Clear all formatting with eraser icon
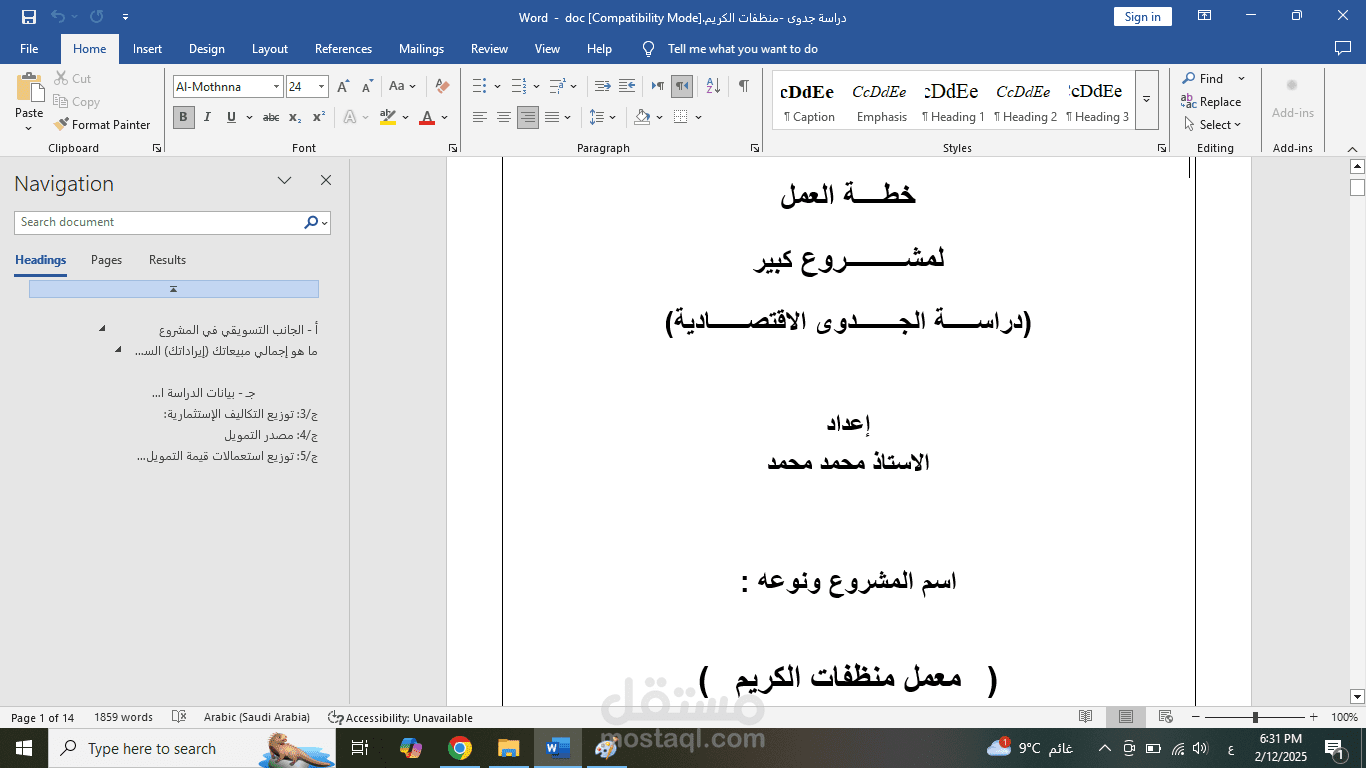The height and width of the screenshot is (768, 1366). click(442, 87)
